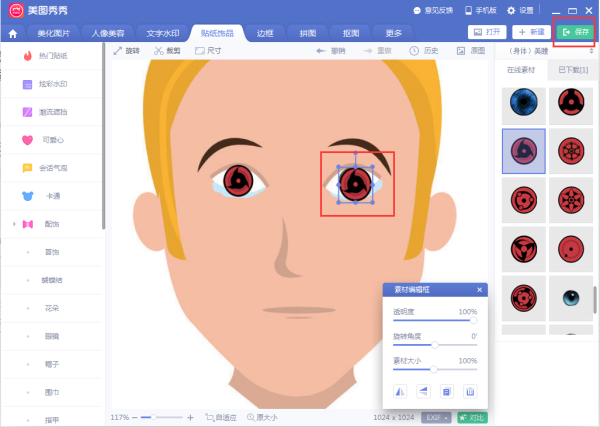Adjust the 素材大小 size slider

click(435, 370)
